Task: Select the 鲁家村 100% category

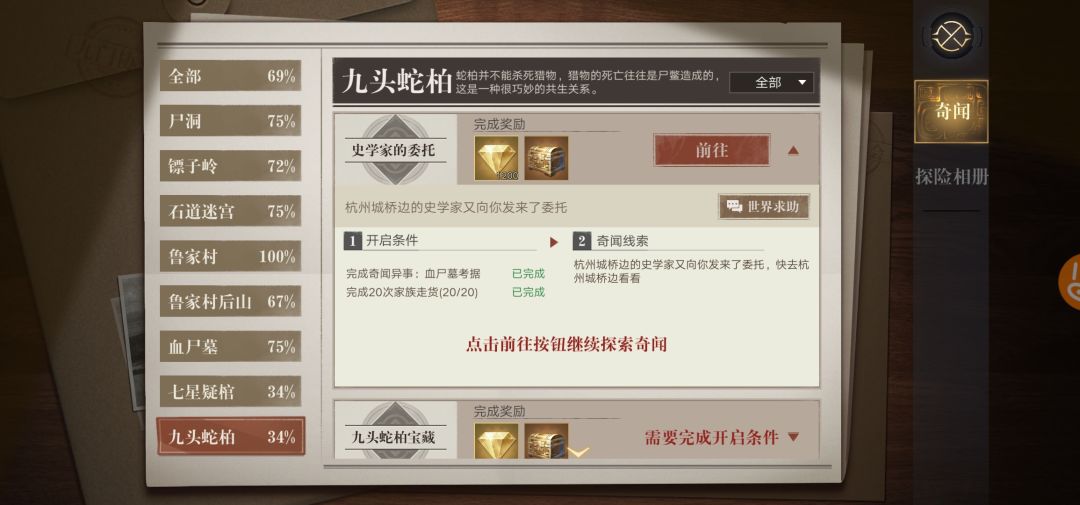Action: (x=231, y=256)
